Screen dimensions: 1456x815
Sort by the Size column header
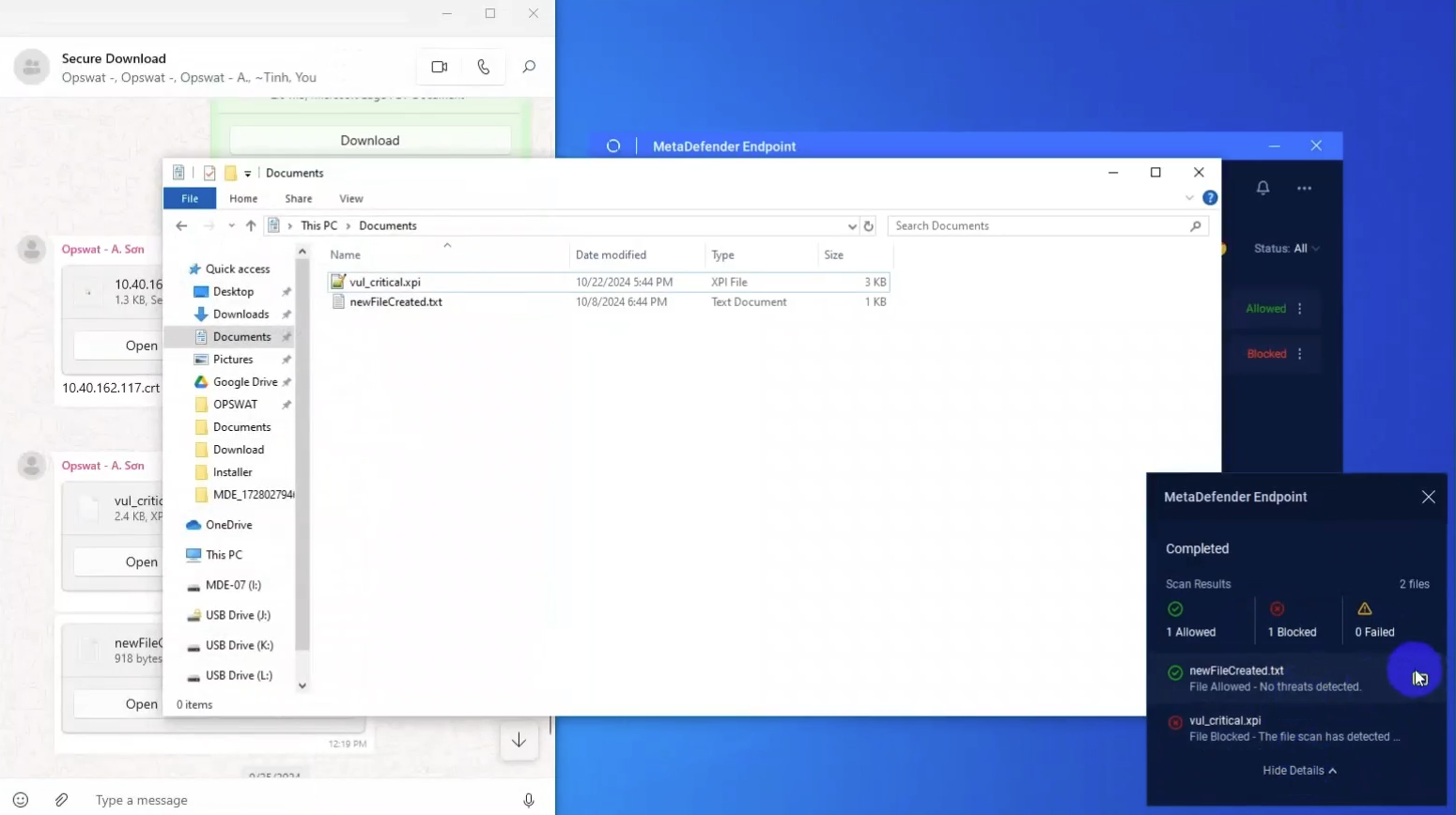tap(854, 254)
